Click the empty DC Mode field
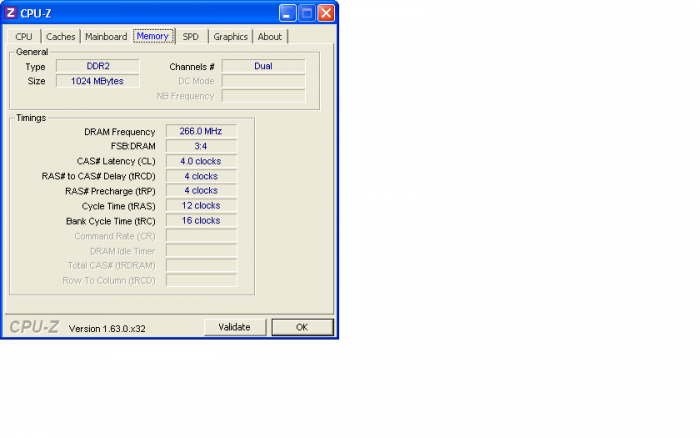 [x=263, y=81]
